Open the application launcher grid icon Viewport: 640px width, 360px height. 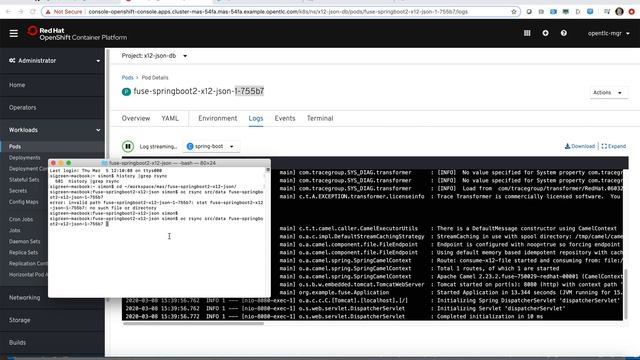(x=527, y=33)
